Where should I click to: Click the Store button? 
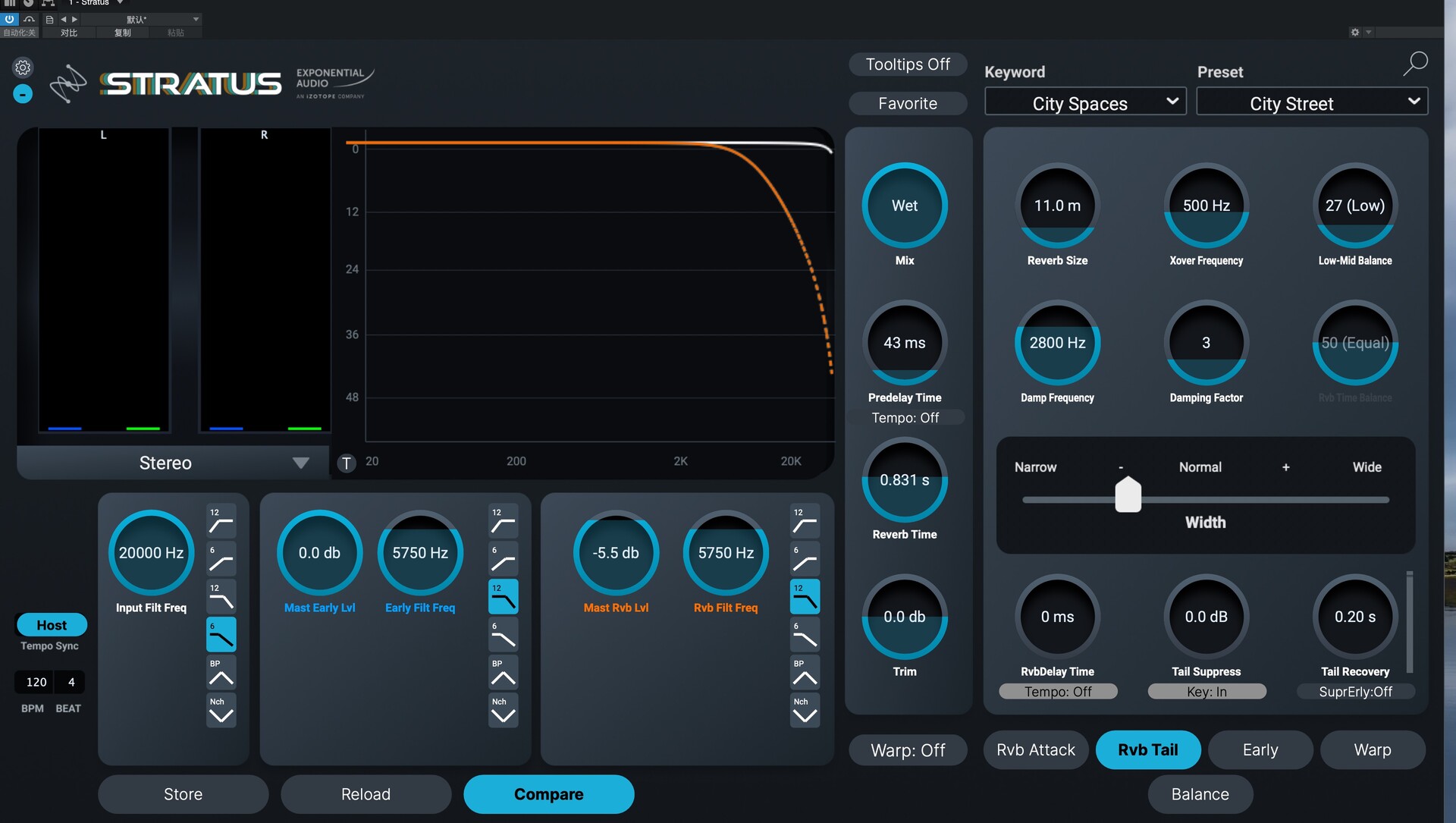183,794
